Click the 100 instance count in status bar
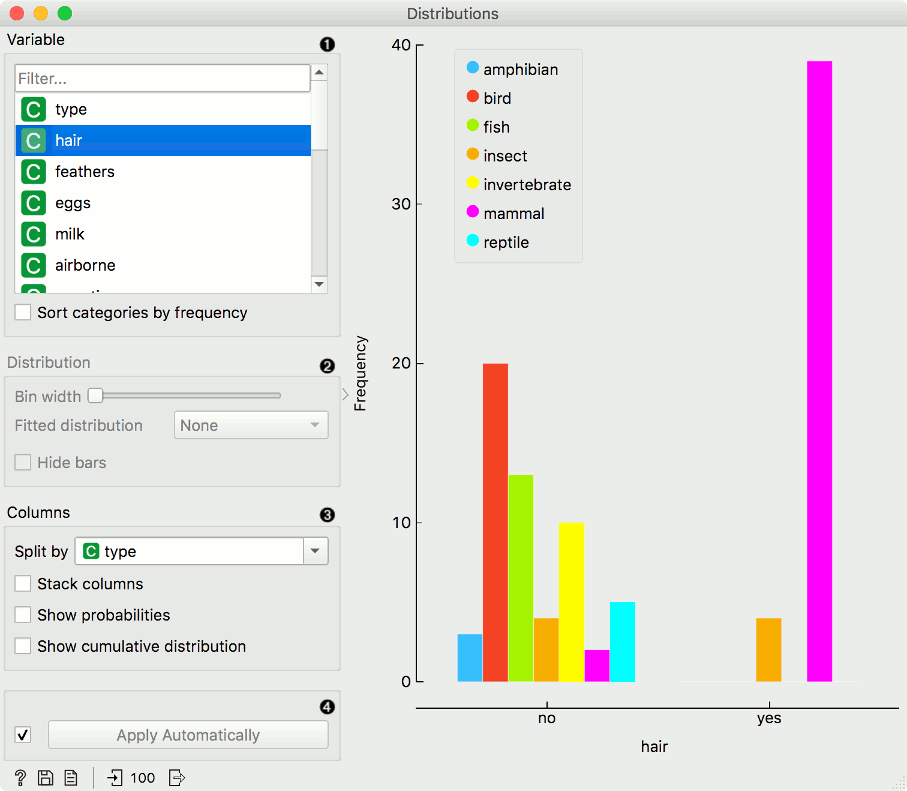907x791 pixels. [x=143, y=778]
